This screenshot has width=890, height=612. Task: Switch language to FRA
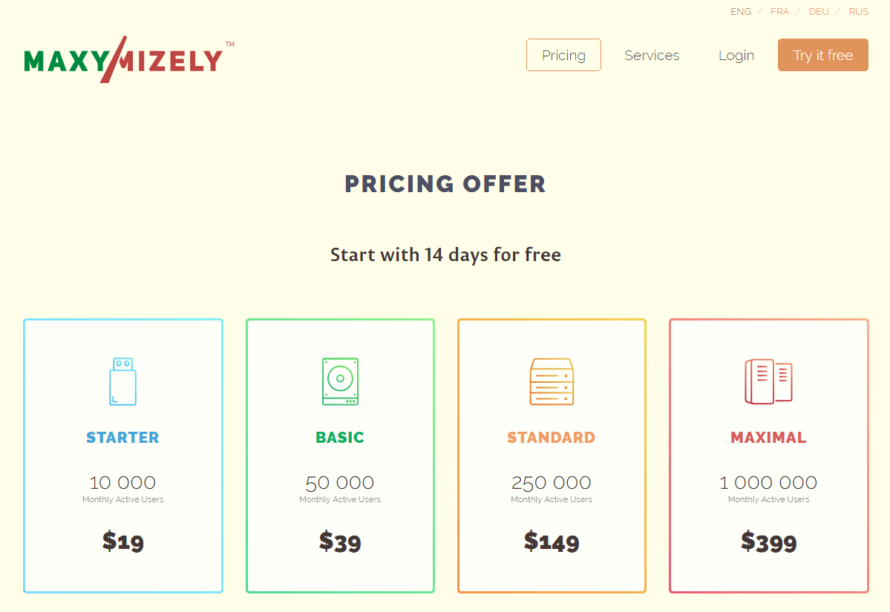tap(780, 12)
